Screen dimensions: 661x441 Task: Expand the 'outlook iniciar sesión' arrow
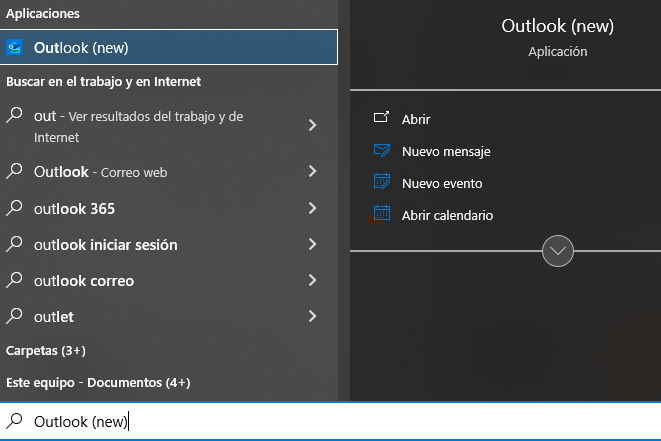pos(312,244)
